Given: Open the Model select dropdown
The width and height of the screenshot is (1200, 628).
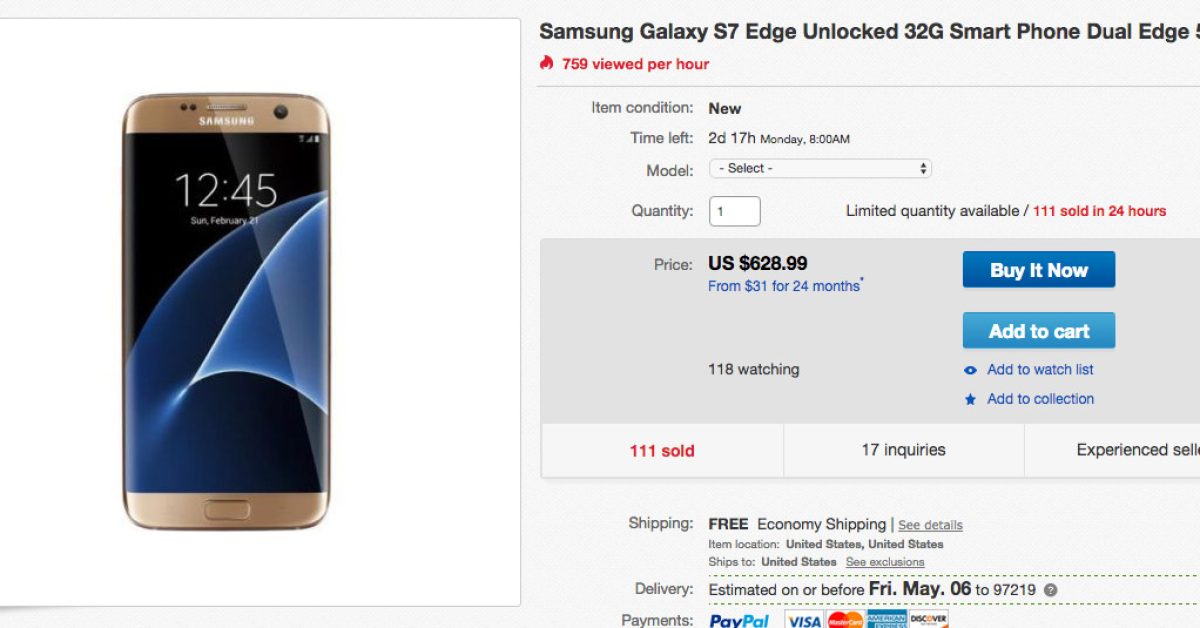Looking at the screenshot, I should tap(820, 169).
